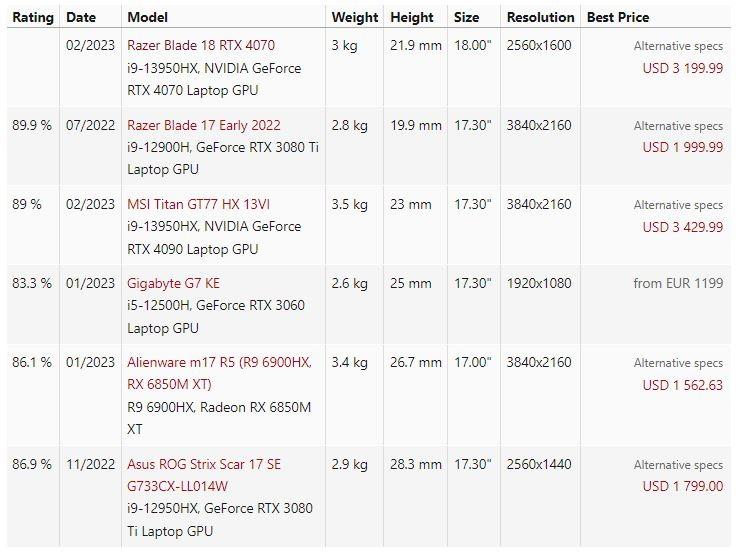Click the USD 1 799.00 price link
The width and height of the screenshot is (740, 557).
pyautogui.click(x=682, y=487)
